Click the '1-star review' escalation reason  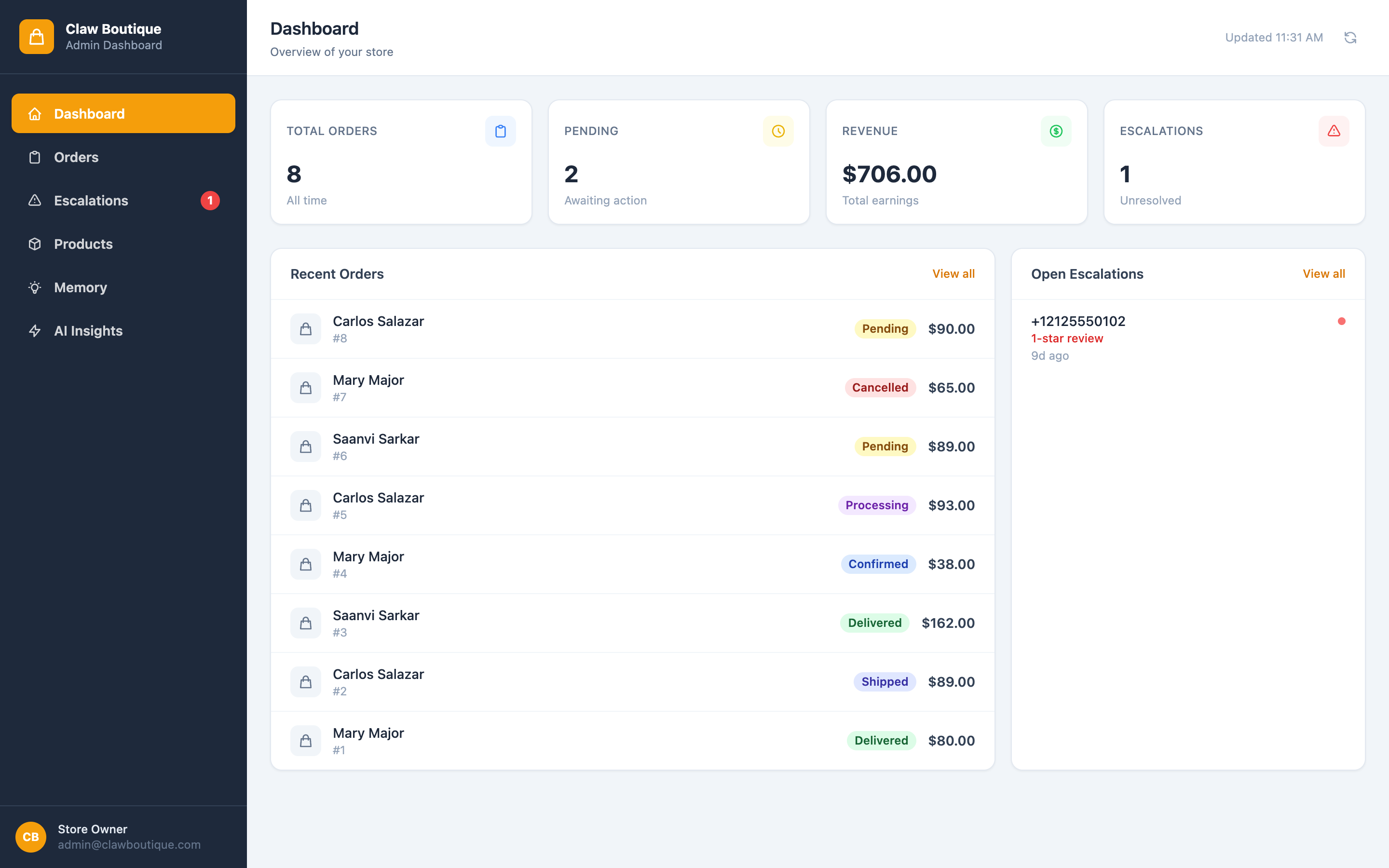coord(1067,338)
